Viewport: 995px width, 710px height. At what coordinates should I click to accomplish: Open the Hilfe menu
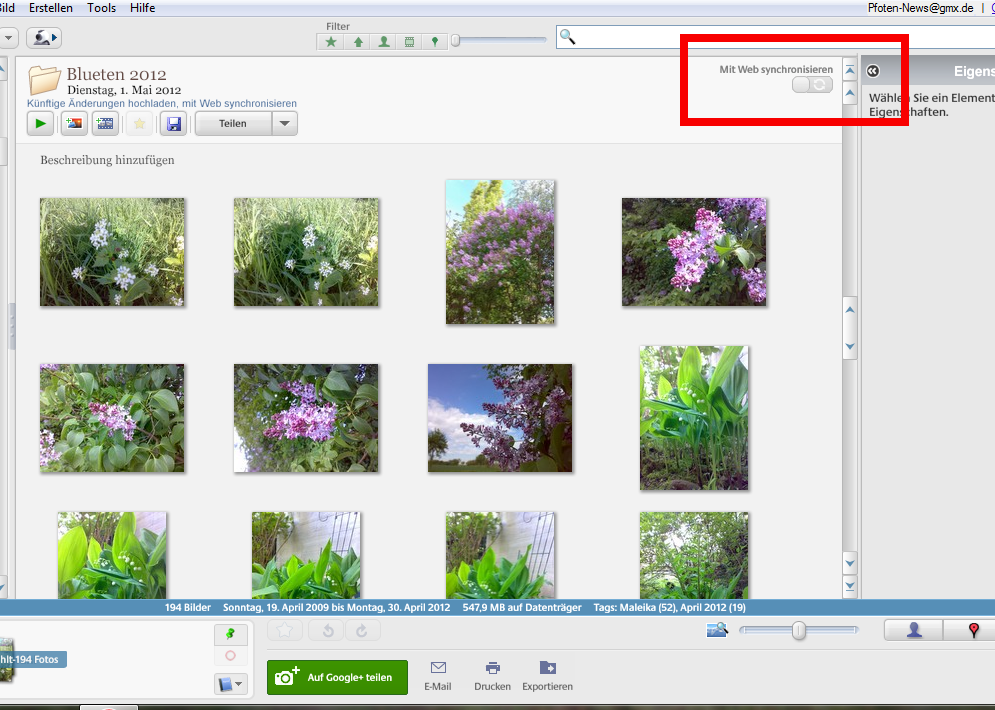142,8
